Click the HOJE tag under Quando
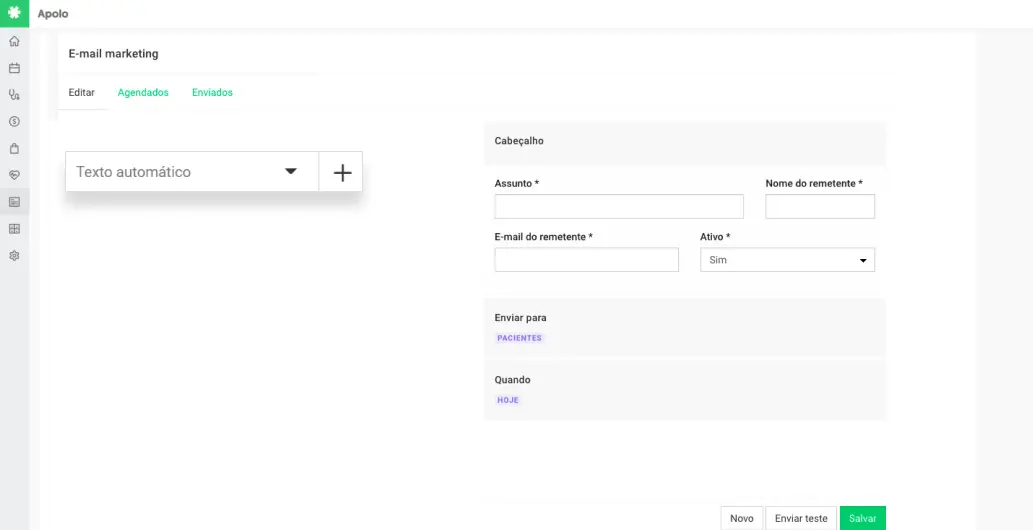 pyautogui.click(x=508, y=400)
